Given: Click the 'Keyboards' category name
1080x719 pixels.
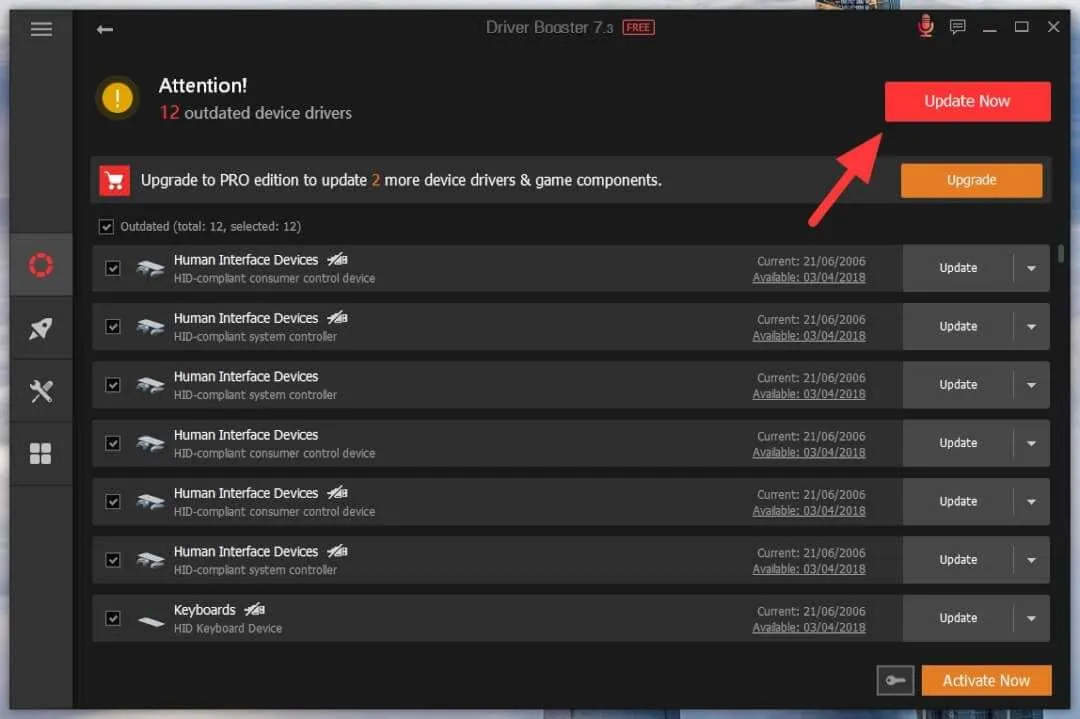Looking at the screenshot, I should tap(205, 610).
